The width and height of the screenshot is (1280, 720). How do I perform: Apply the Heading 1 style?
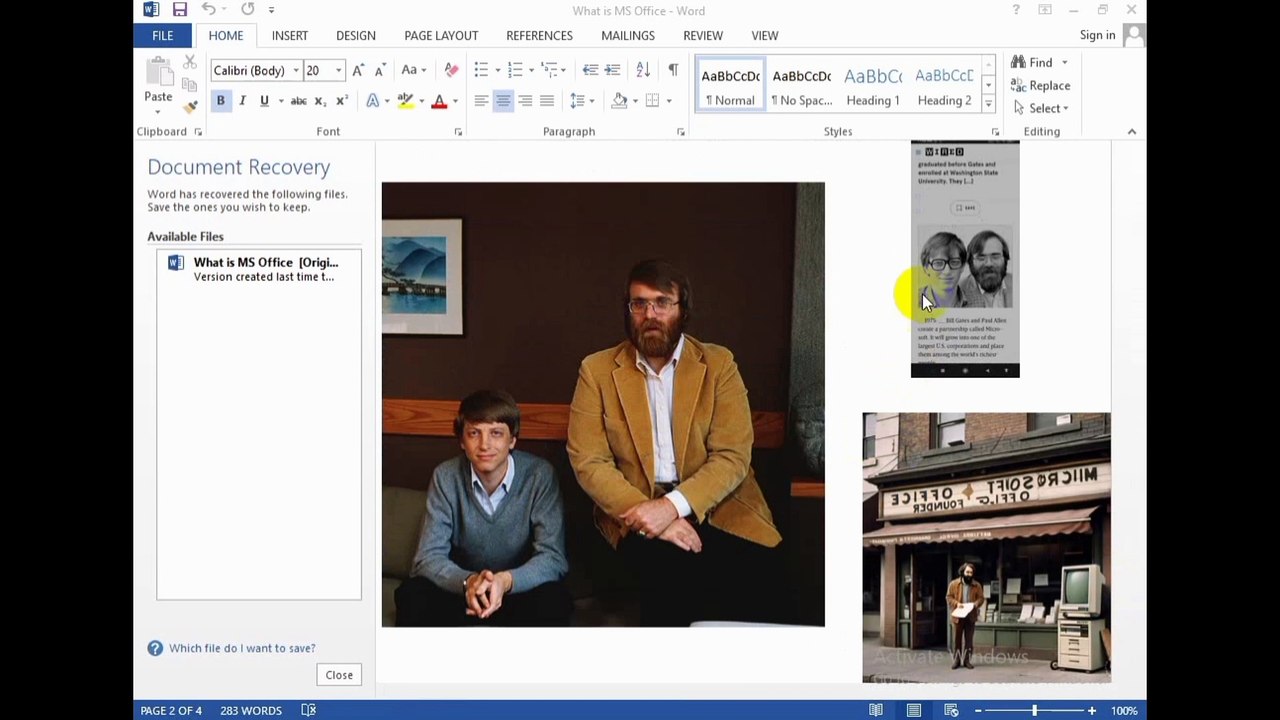point(872,85)
